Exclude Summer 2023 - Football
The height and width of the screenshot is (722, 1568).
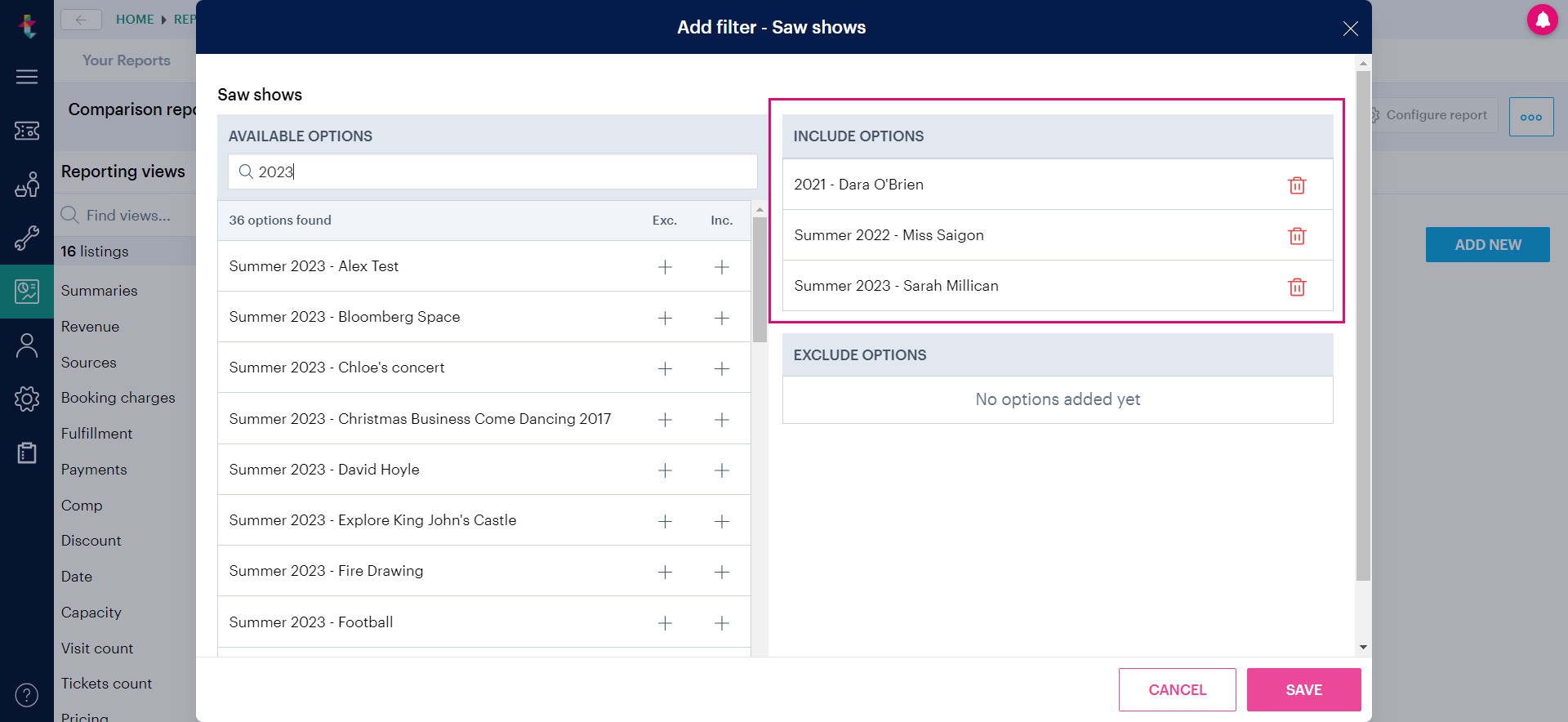[x=666, y=623]
